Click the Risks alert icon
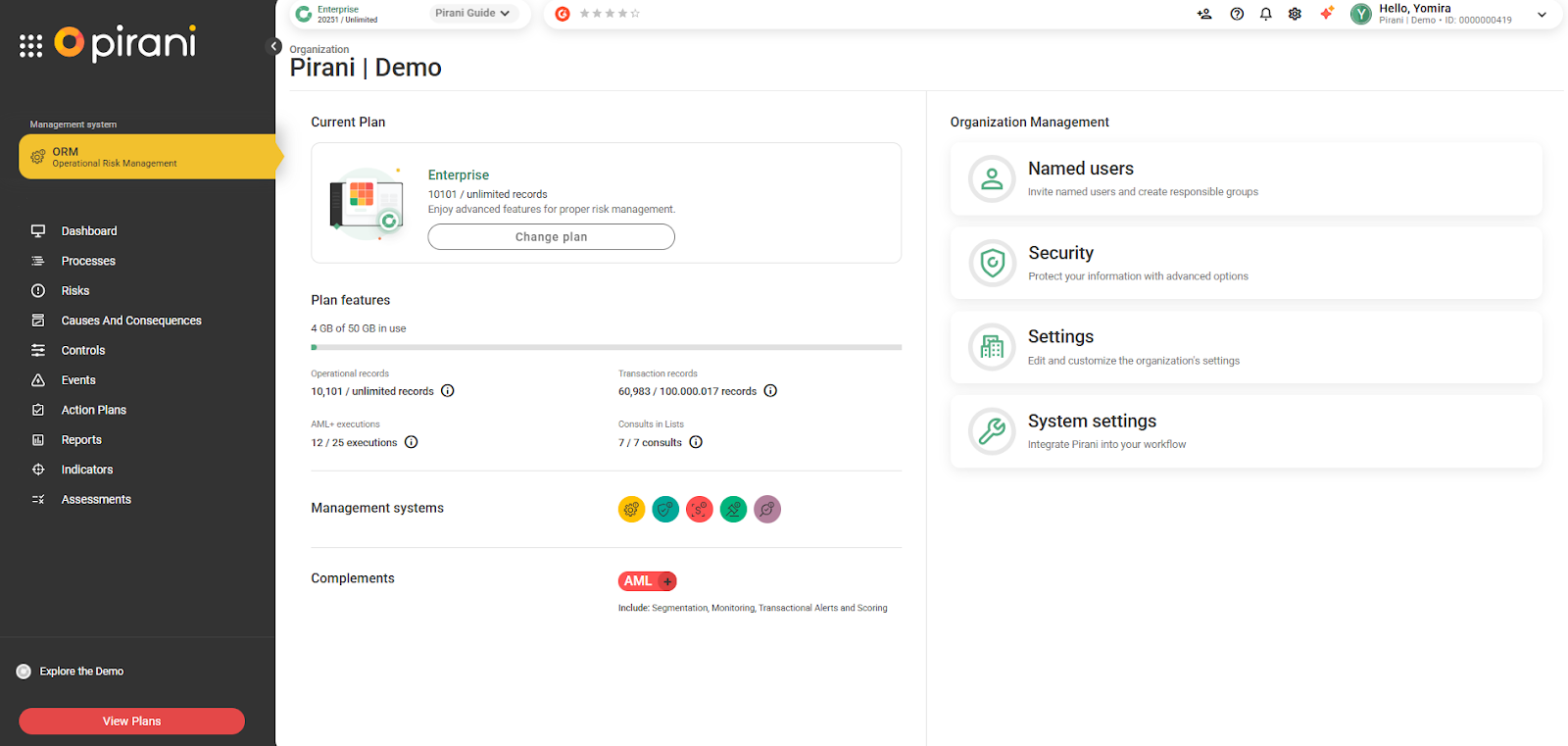Viewport: 1568px width, 746px height. pyautogui.click(x=38, y=291)
